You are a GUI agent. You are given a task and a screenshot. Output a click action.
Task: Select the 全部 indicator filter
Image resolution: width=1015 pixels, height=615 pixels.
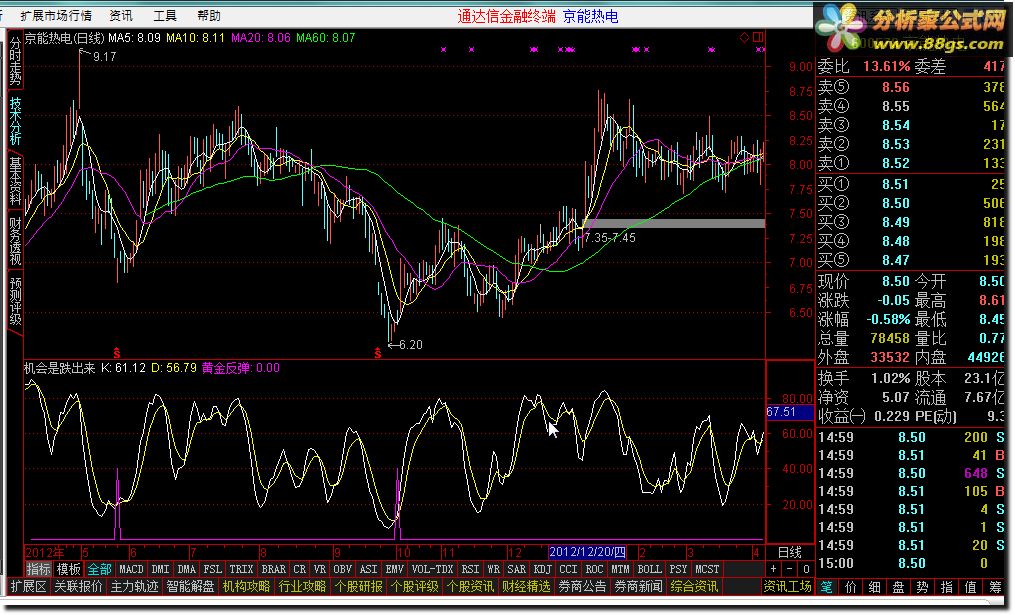(x=100, y=569)
